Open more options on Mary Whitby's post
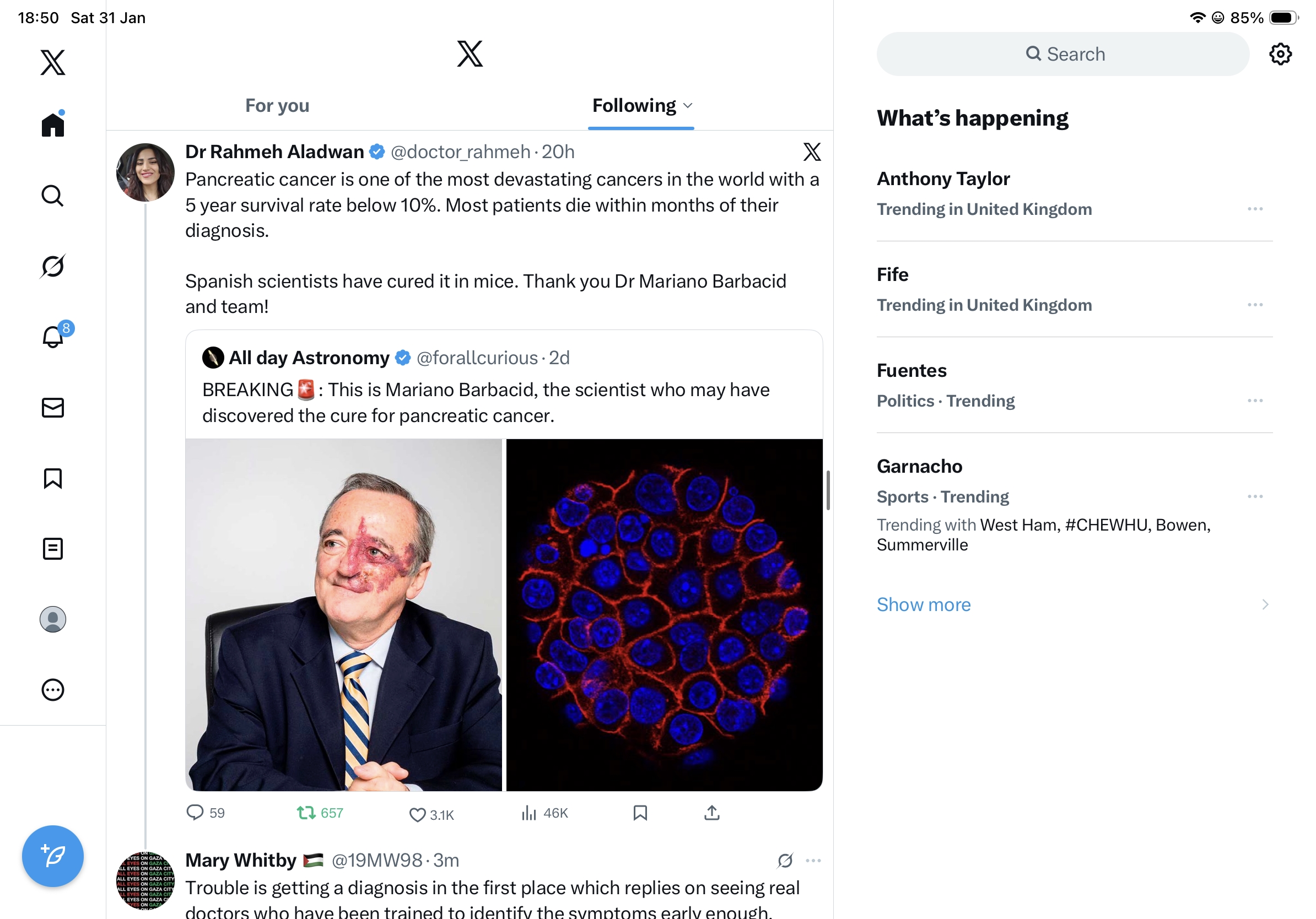1316x919 pixels. pos(813,860)
